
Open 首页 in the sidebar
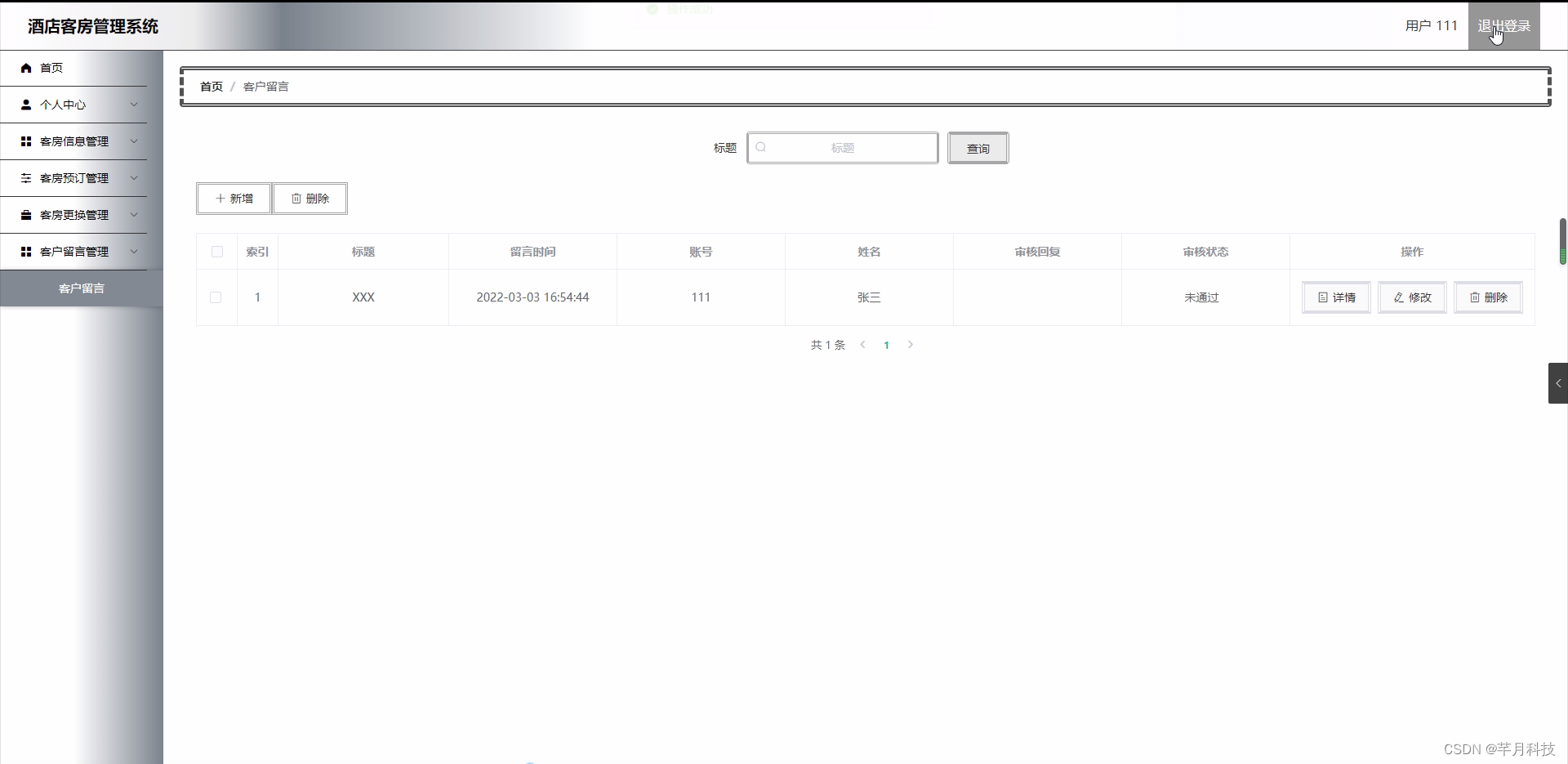73,68
